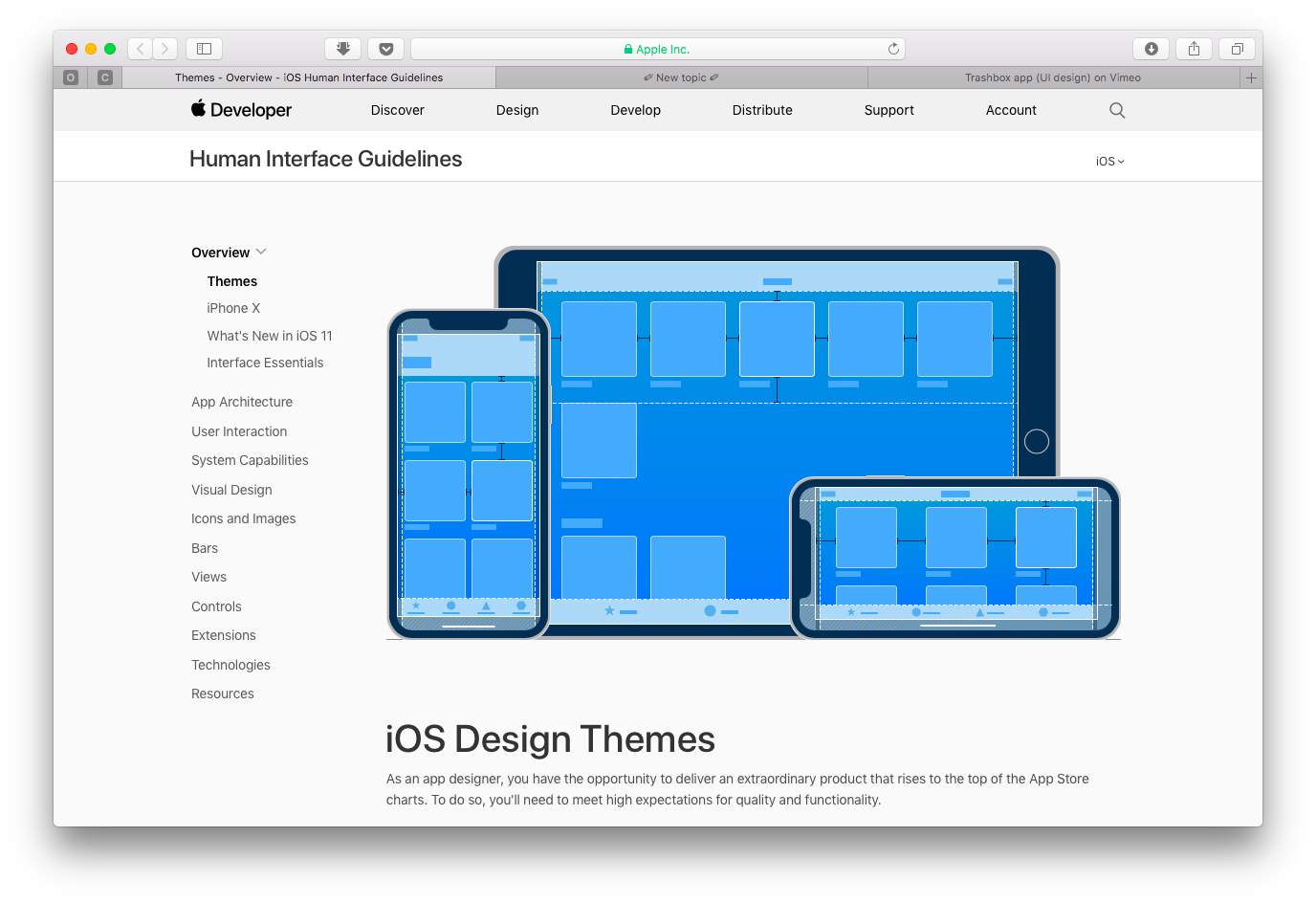Switch to the Trashbox app on Vimeo tab

pyautogui.click(x=1053, y=77)
